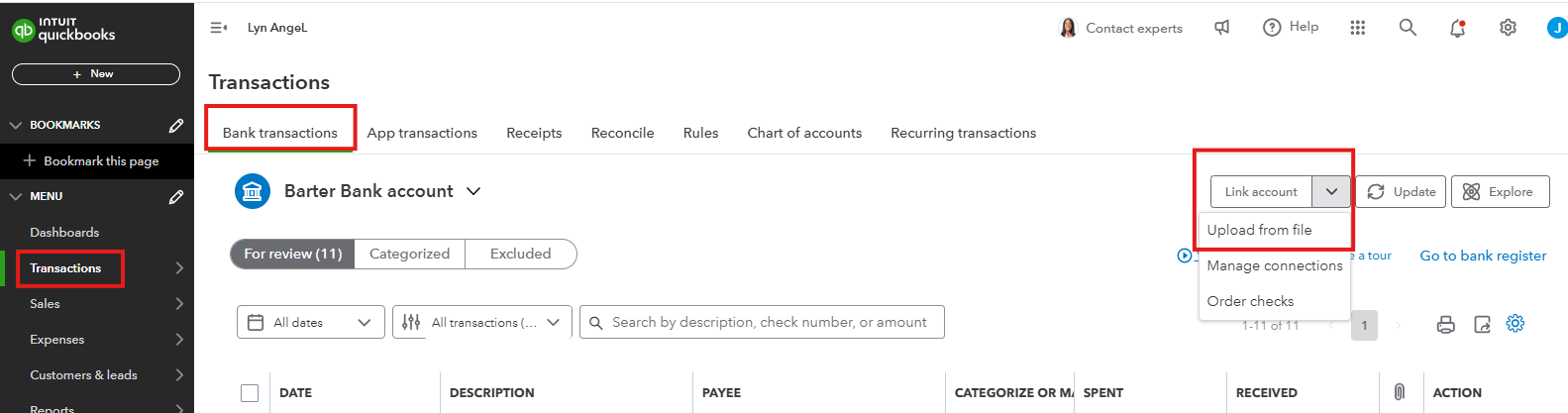
Task: Click the export transactions icon
Action: coord(1482,324)
